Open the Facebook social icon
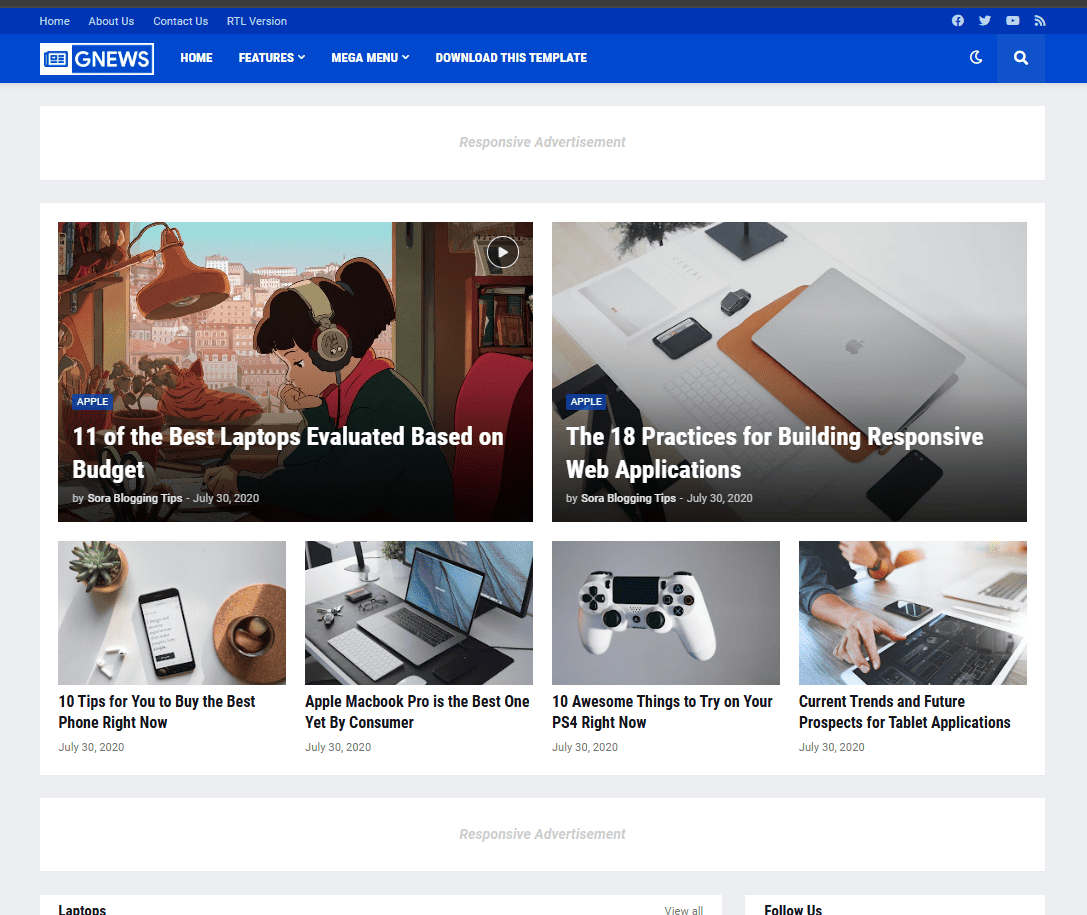Screen dimensions: 1087x915 [x=957, y=21]
